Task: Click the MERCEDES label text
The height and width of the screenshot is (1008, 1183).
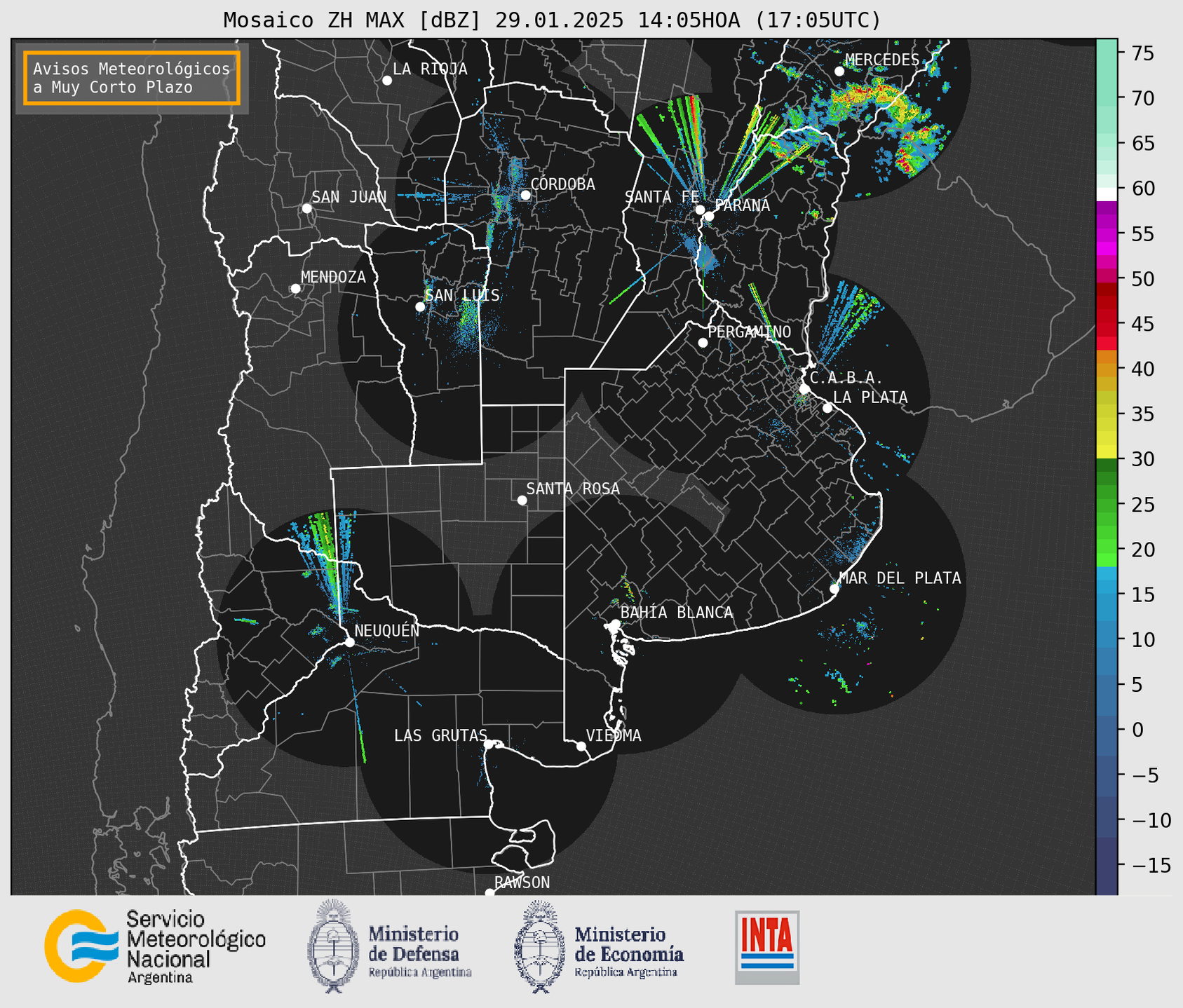Action: [881, 60]
